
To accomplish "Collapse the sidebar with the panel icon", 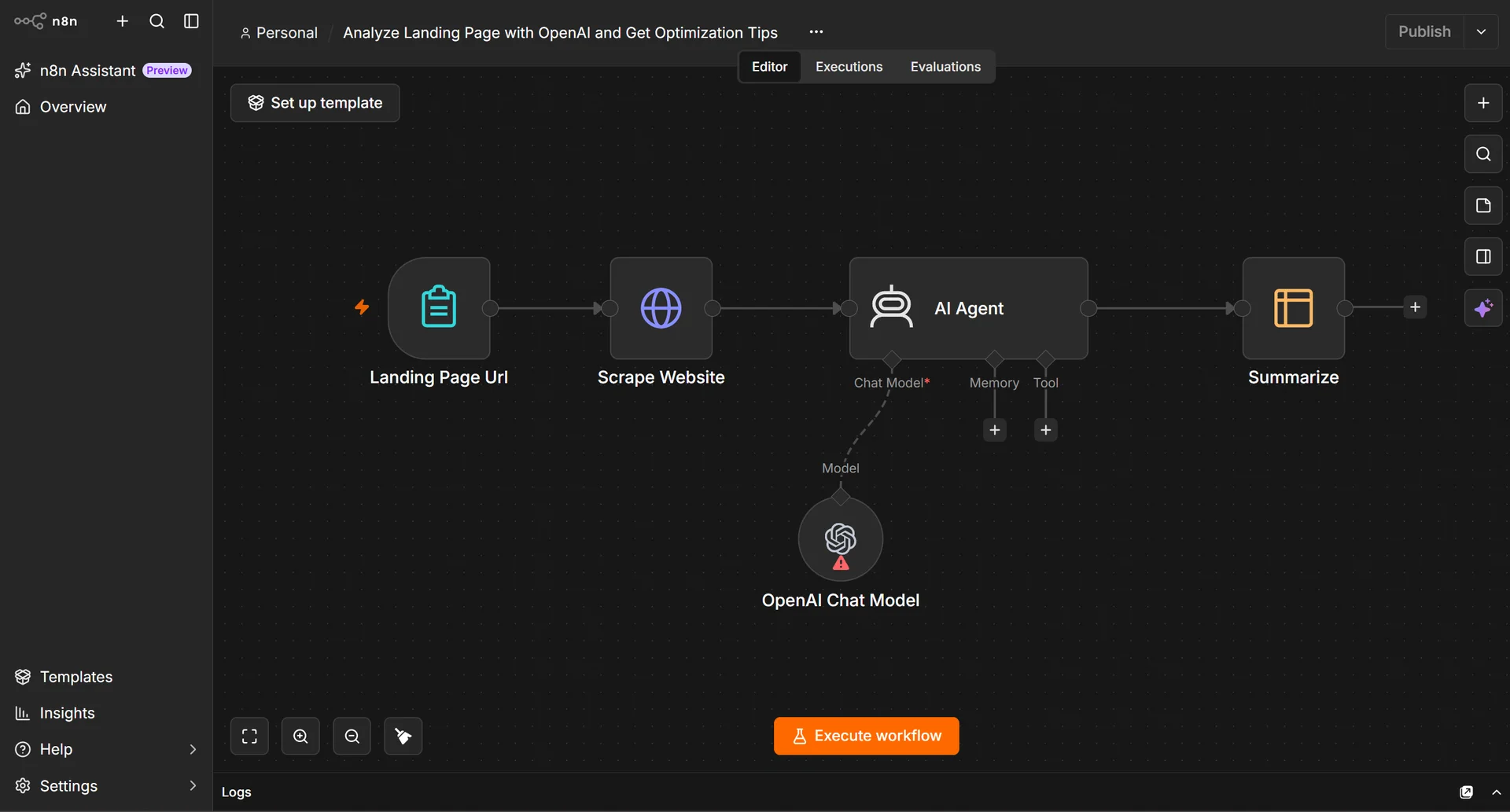I will pyautogui.click(x=191, y=21).
